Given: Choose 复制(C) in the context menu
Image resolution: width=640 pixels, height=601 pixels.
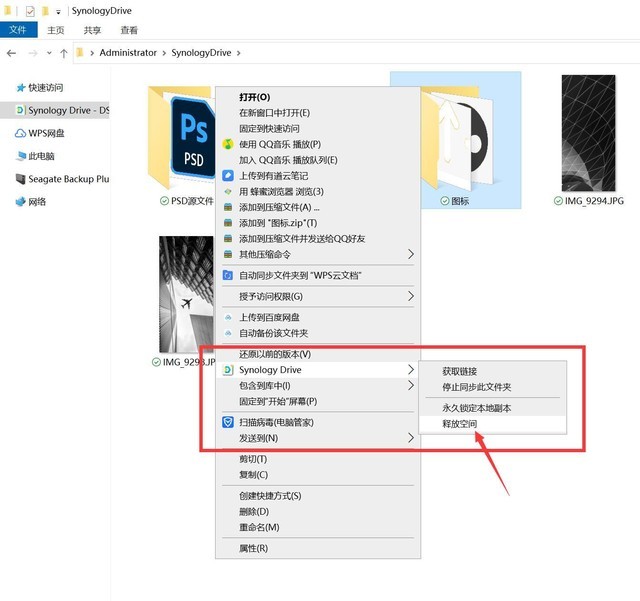Looking at the screenshot, I should click(318, 475).
